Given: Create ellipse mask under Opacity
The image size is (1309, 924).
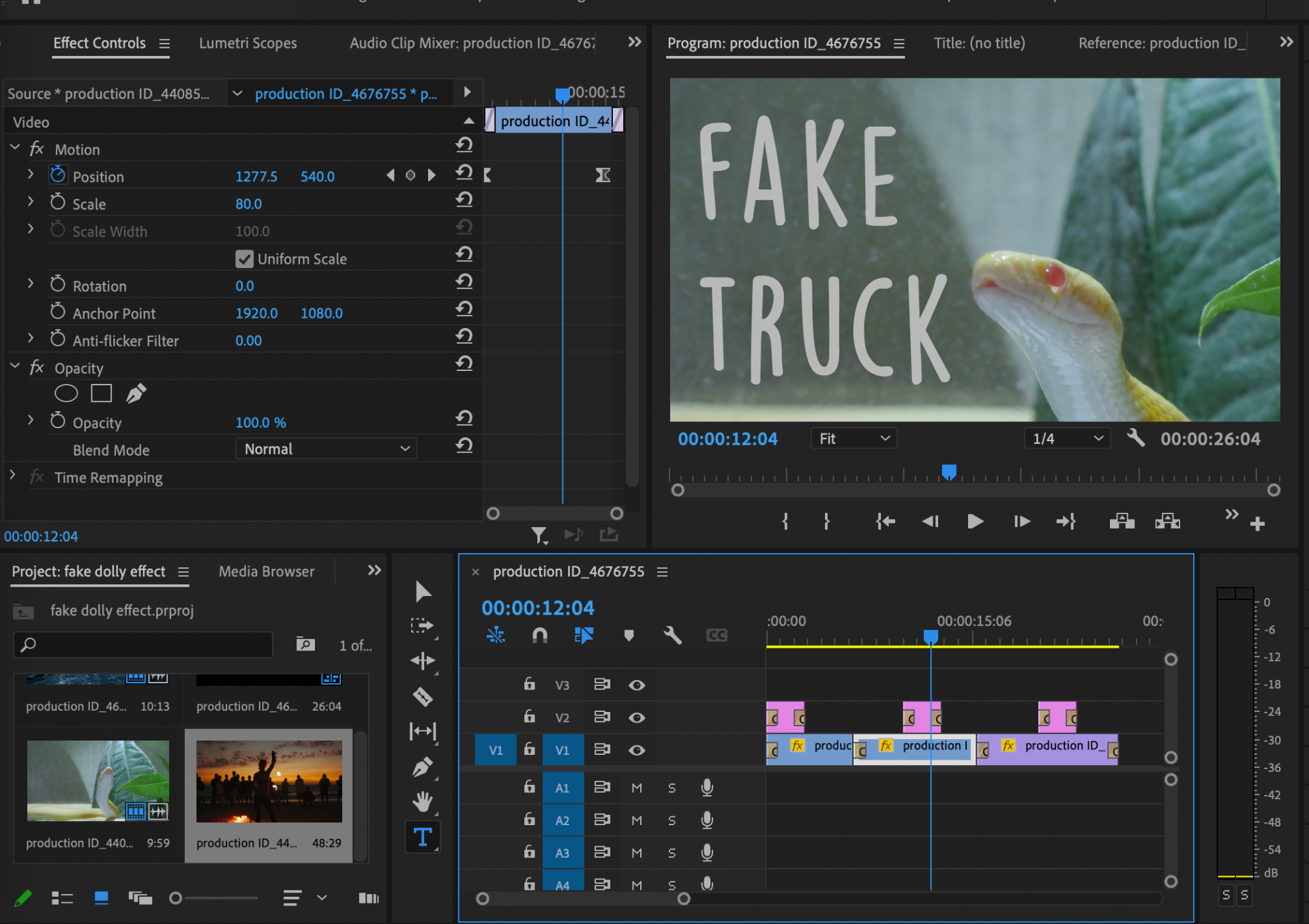Looking at the screenshot, I should [x=66, y=393].
